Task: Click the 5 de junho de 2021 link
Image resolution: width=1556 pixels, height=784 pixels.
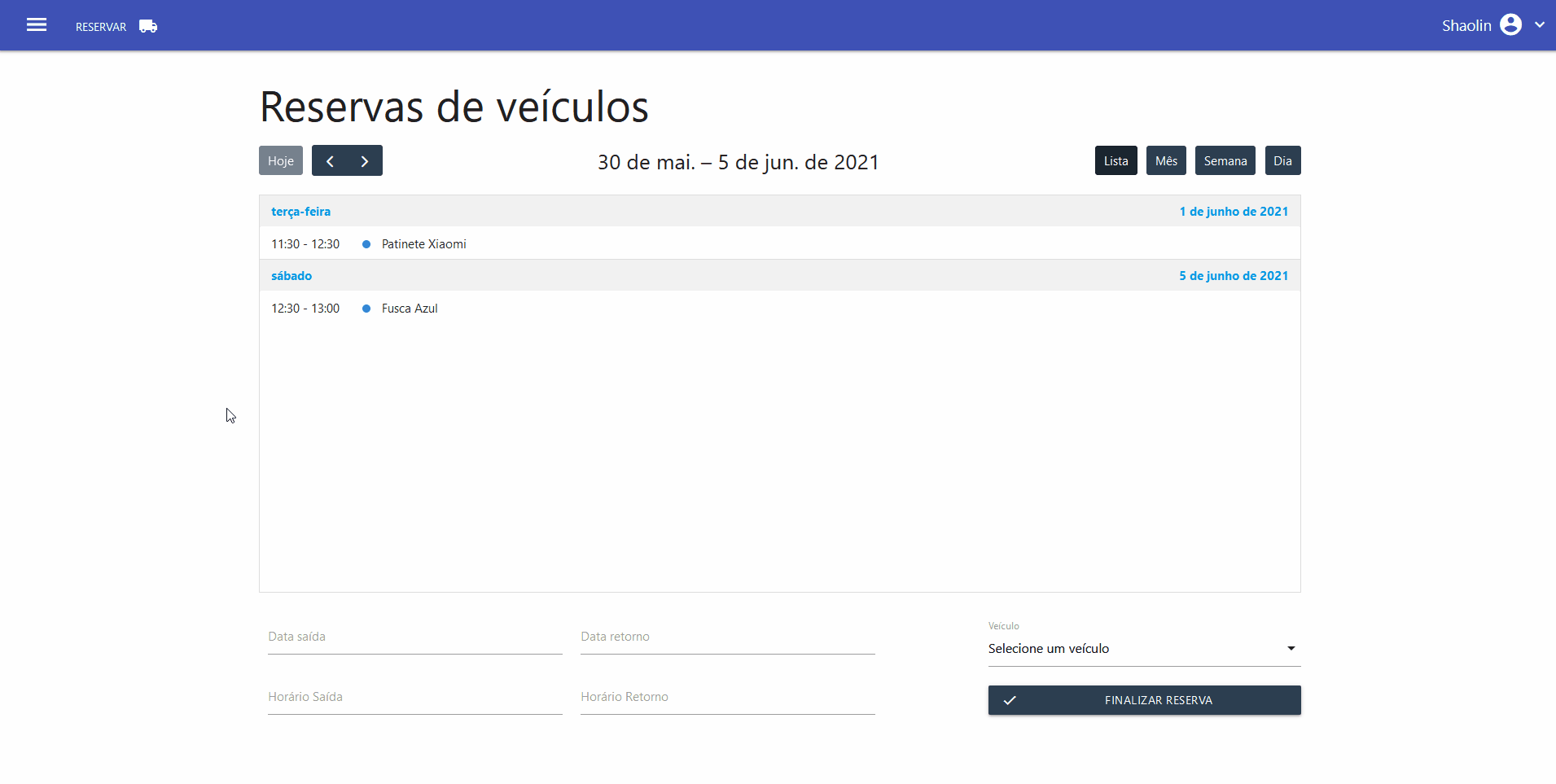Action: coord(1233,276)
